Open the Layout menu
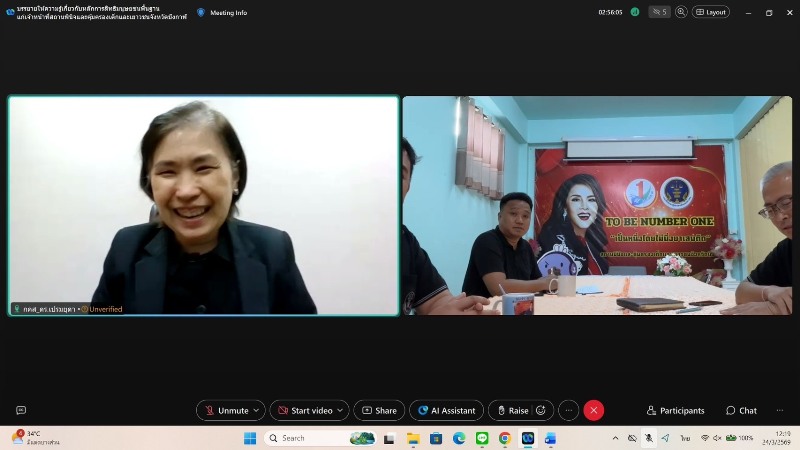800x450 pixels. click(x=711, y=12)
